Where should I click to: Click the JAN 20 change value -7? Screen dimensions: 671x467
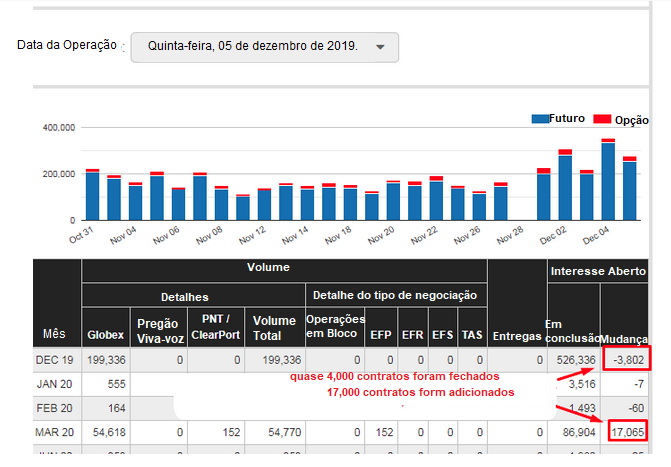coord(639,384)
